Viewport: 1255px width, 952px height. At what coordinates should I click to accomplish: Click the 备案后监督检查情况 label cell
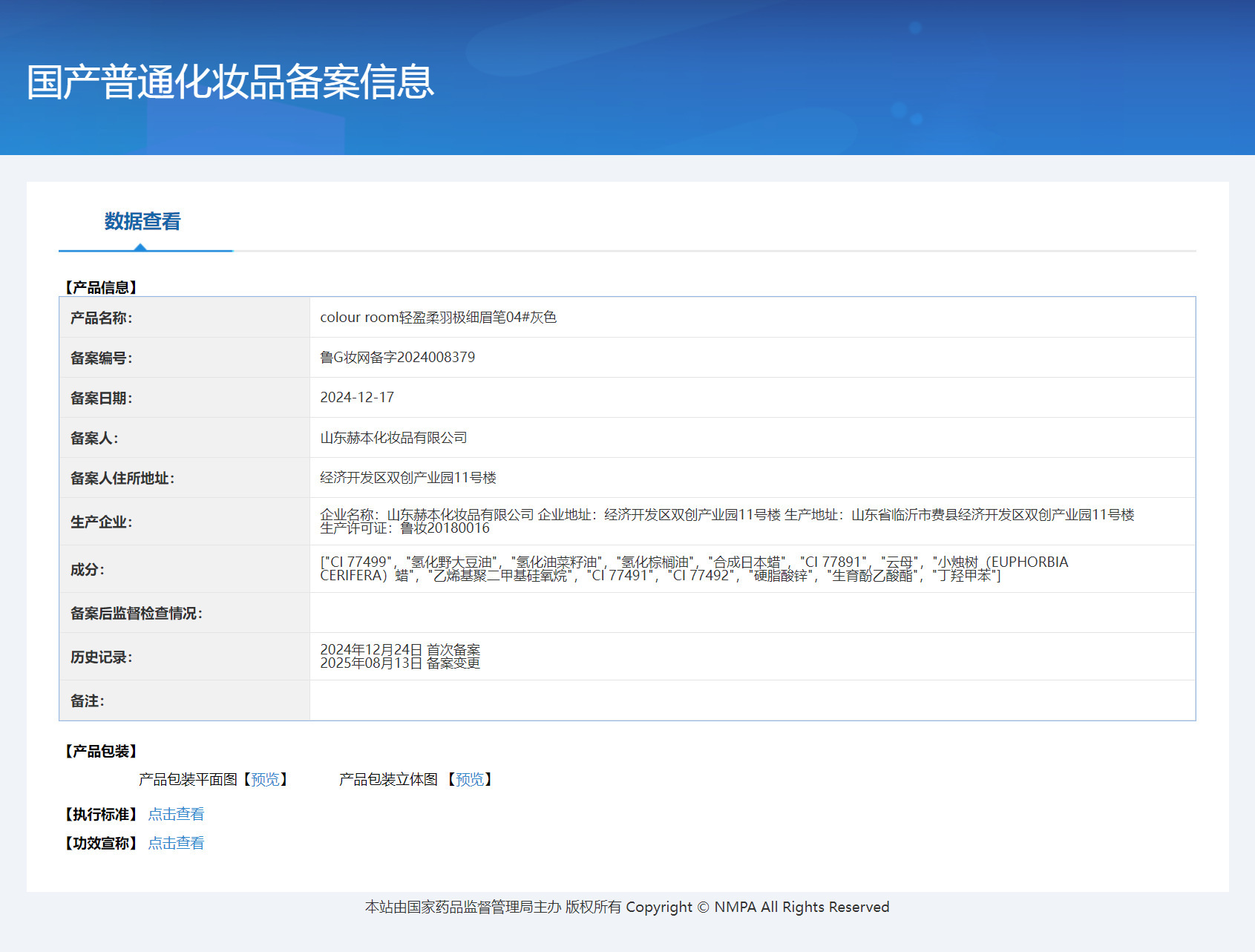point(185,613)
